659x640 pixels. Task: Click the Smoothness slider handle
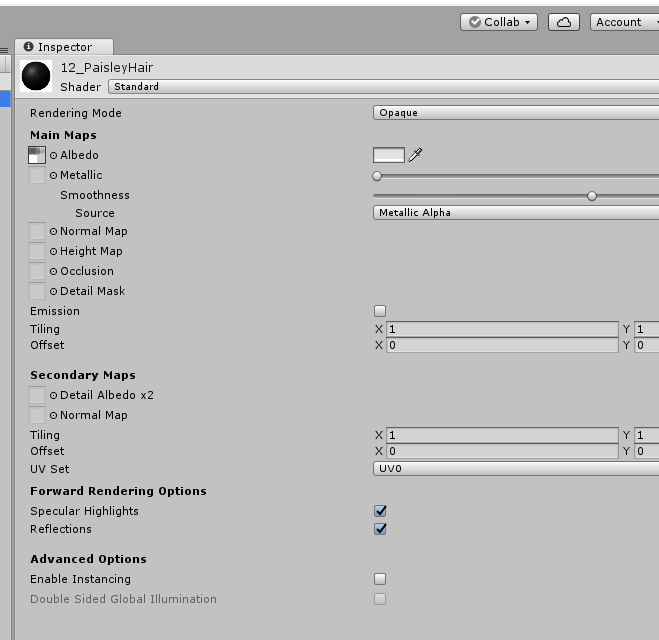(592, 196)
